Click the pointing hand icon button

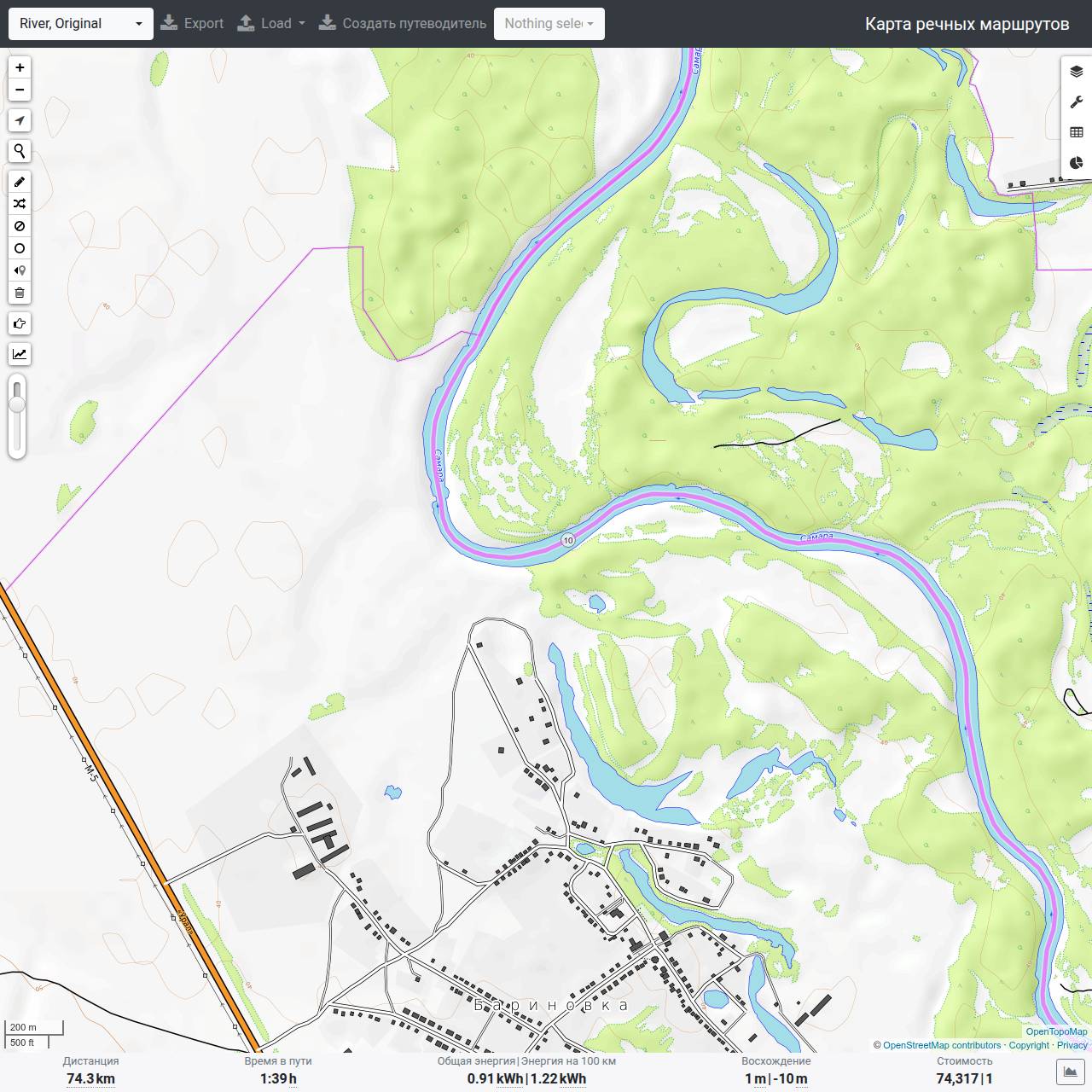20,323
